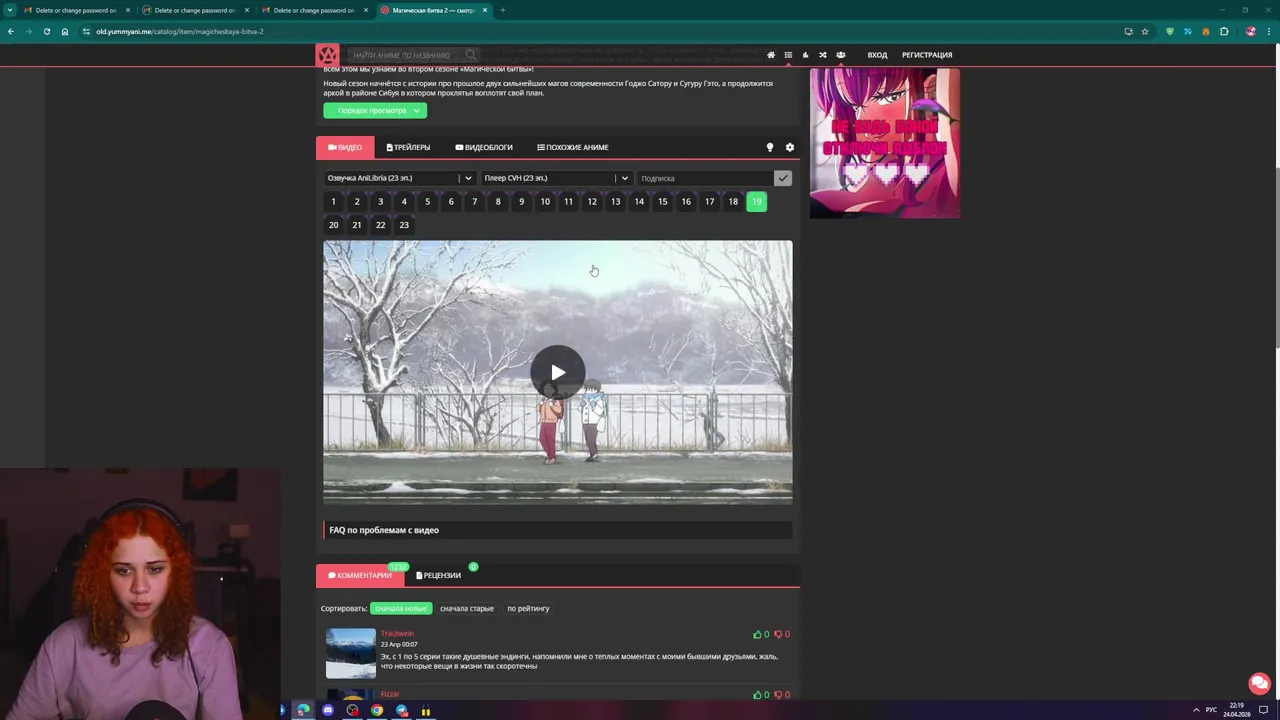Select episode 23

coord(404,225)
